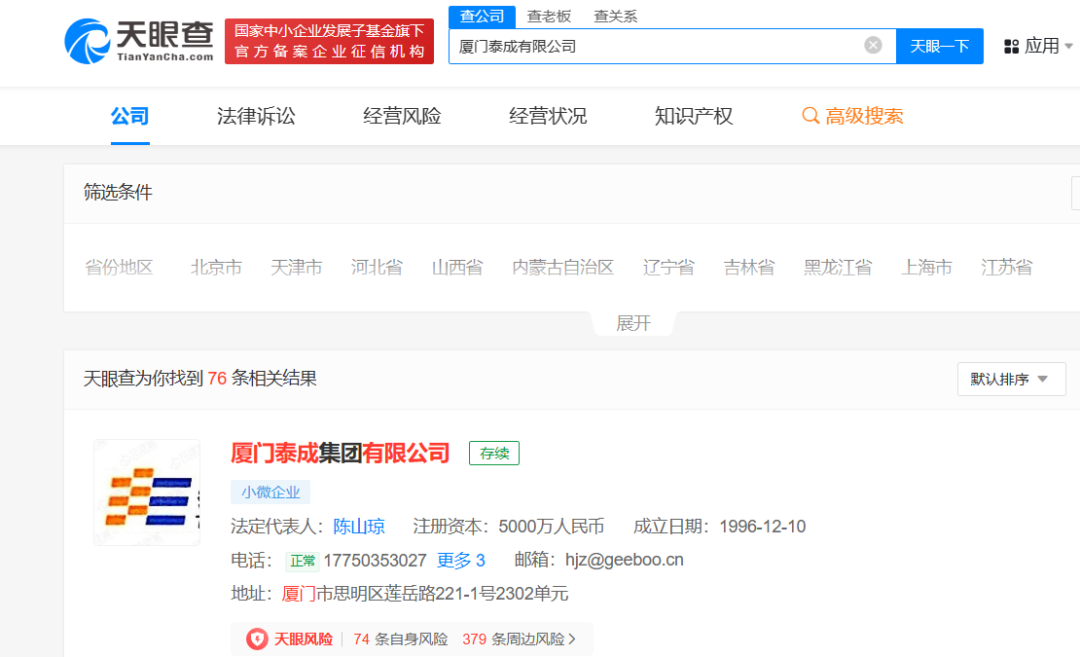This screenshot has width=1080, height=657.
Task: Filter by 内蒙古自治区
Action: tap(563, 267)
